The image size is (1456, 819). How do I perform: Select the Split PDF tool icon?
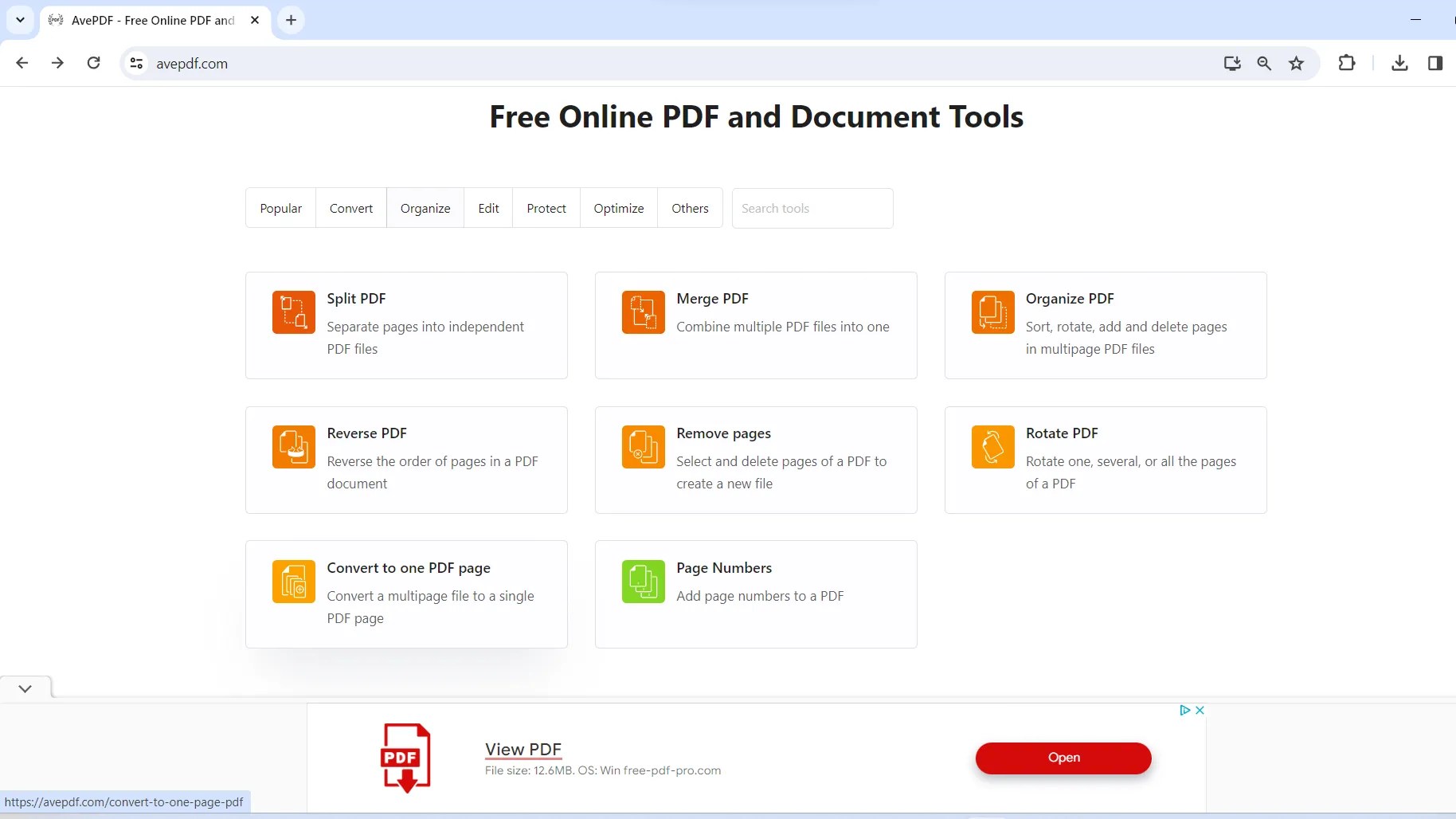[293, 312]
